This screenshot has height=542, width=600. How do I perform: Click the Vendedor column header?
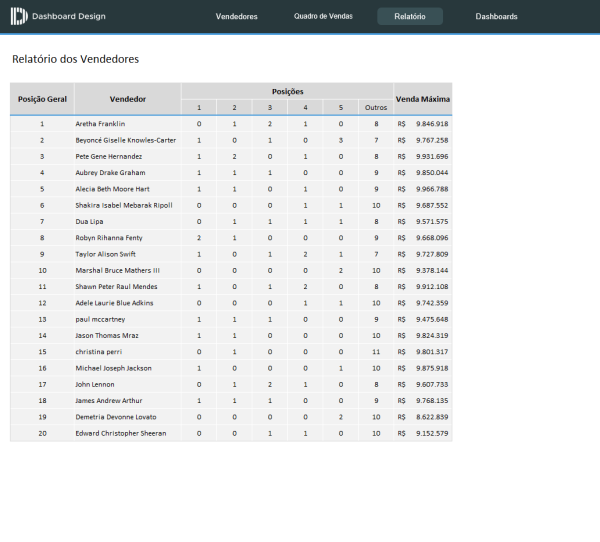pyautogui.click(x=128, y=99)
